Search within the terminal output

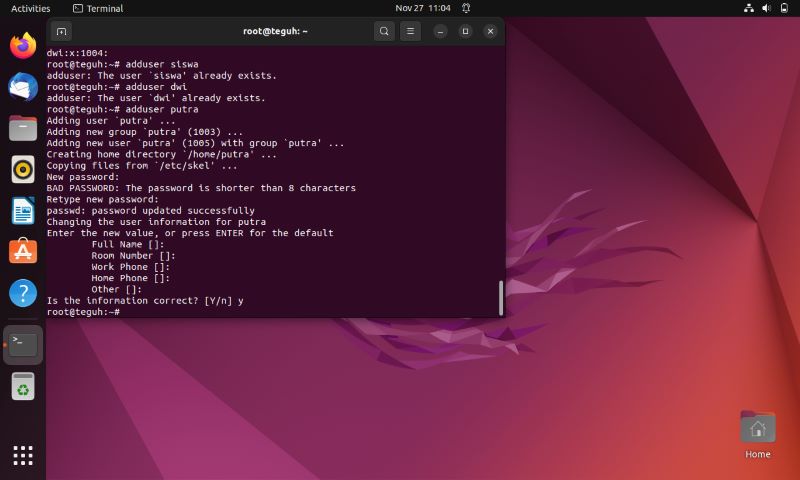pos(384,31)
